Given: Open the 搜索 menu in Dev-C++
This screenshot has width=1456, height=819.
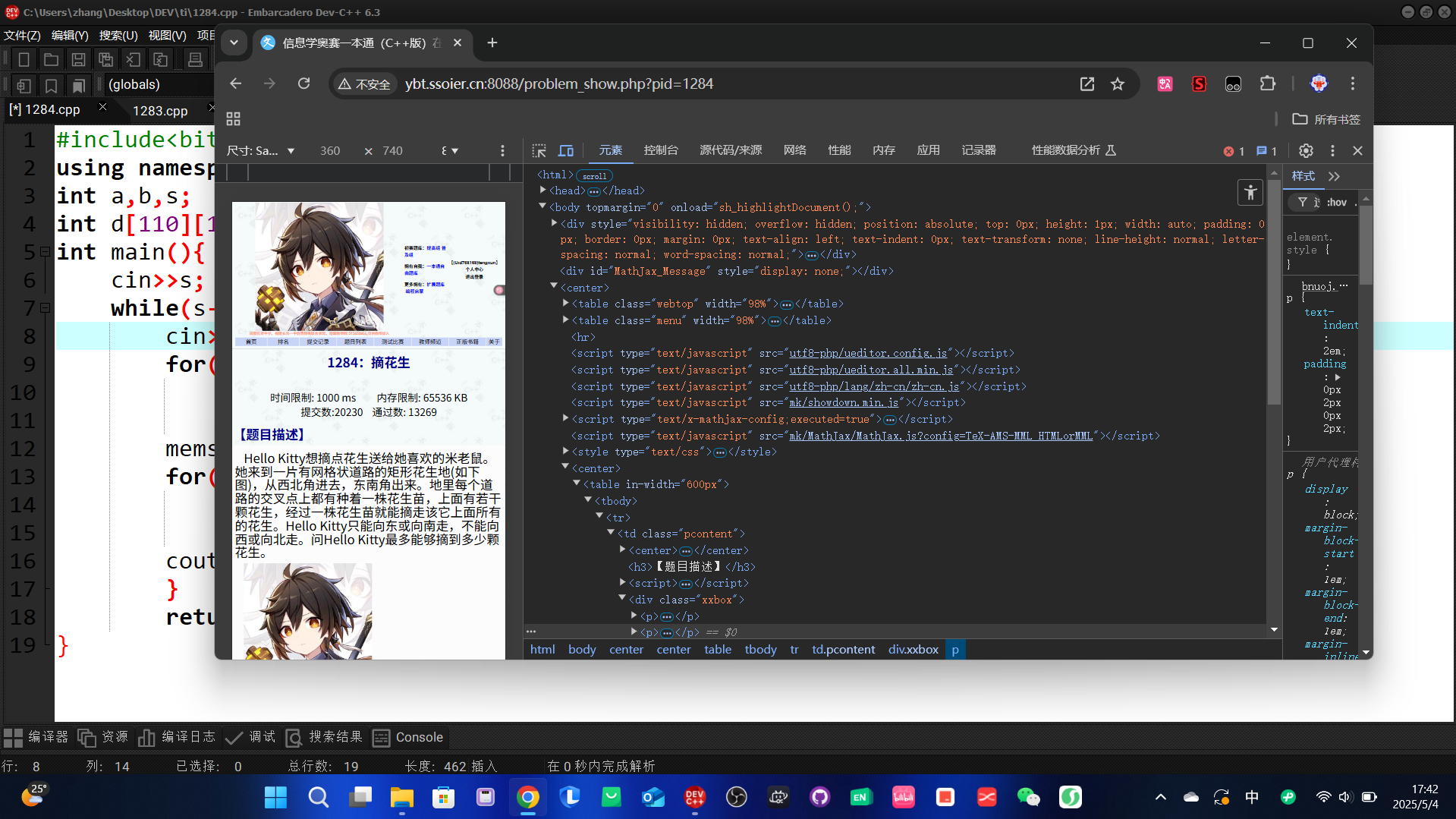Looking at the screenshot, I should pyautogui.click(x=118, y=36).
